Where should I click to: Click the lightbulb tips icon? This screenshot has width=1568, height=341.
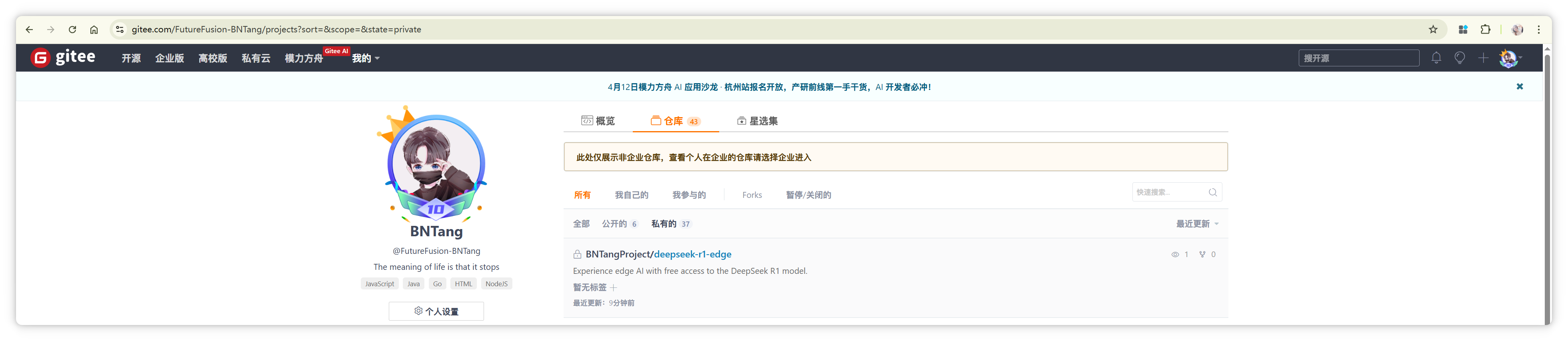pyautogui.click(x=1460, y=58)
